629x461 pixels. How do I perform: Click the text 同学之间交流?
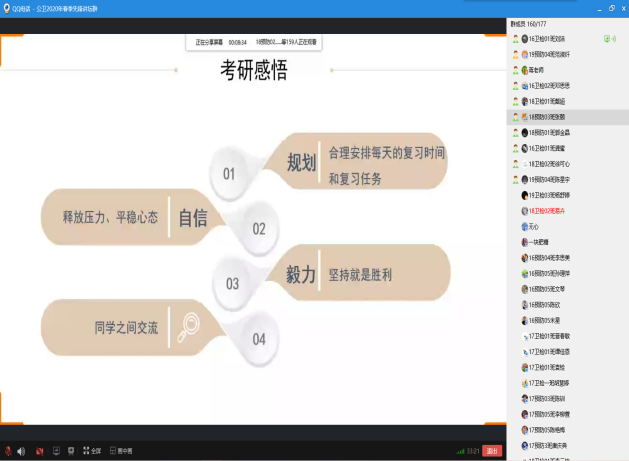click(126, 328)
